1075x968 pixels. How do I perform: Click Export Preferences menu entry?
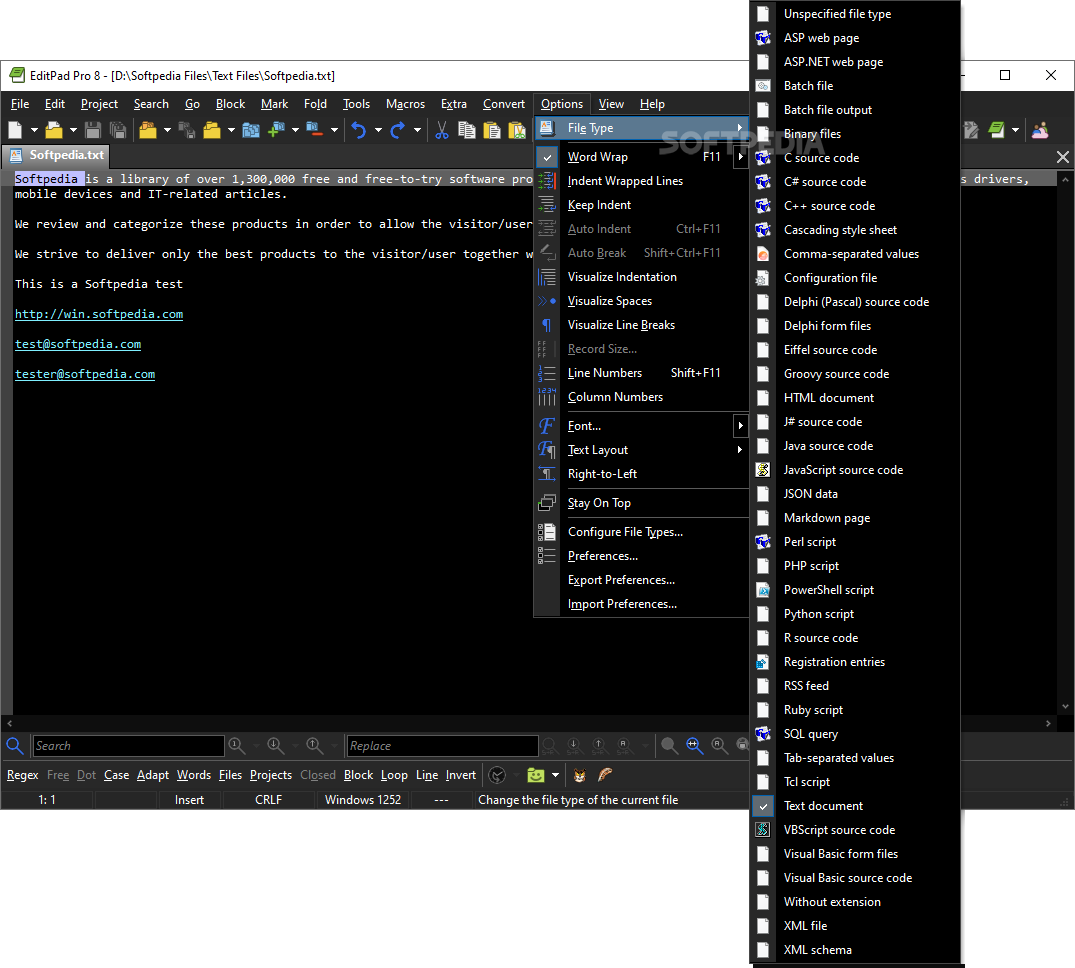641,580
